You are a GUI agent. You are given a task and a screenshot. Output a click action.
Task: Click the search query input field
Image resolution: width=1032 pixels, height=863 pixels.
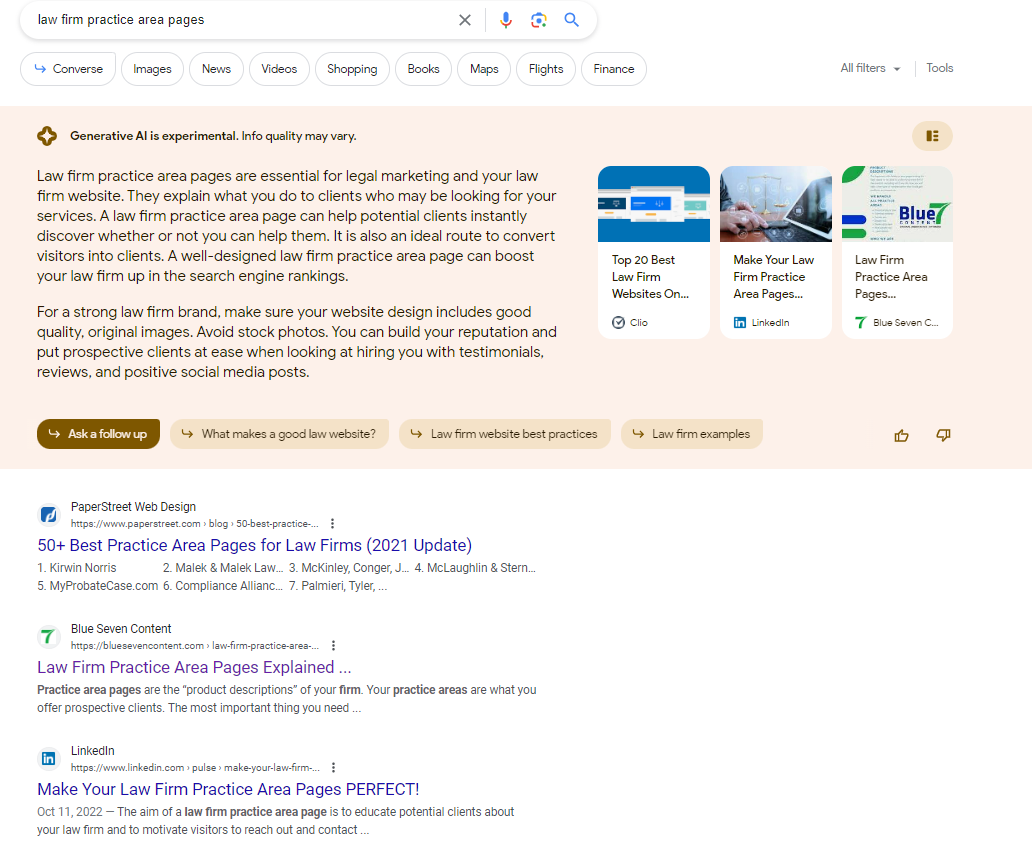(244, 20)
